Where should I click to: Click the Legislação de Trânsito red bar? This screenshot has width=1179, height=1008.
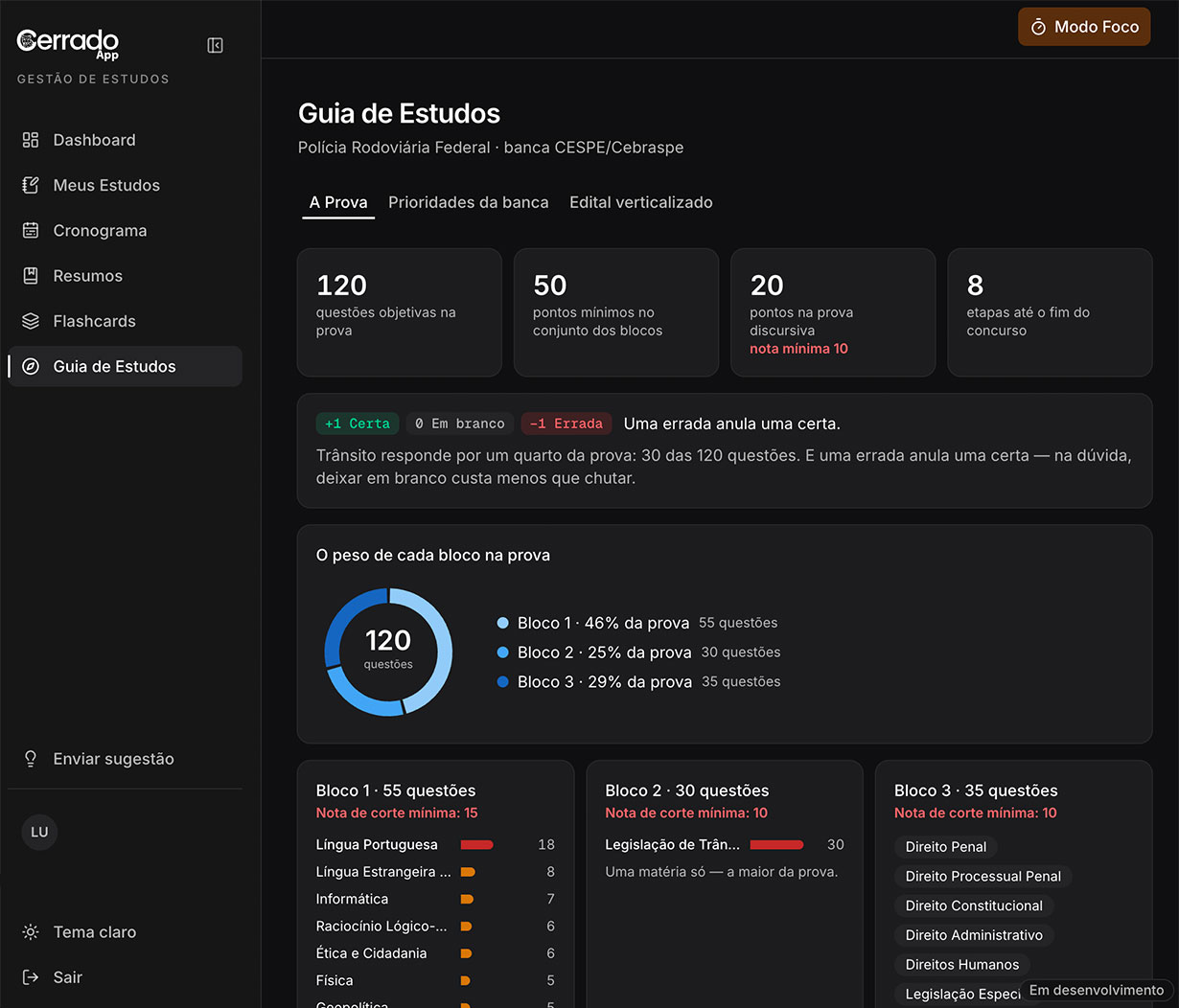(777, 845)
